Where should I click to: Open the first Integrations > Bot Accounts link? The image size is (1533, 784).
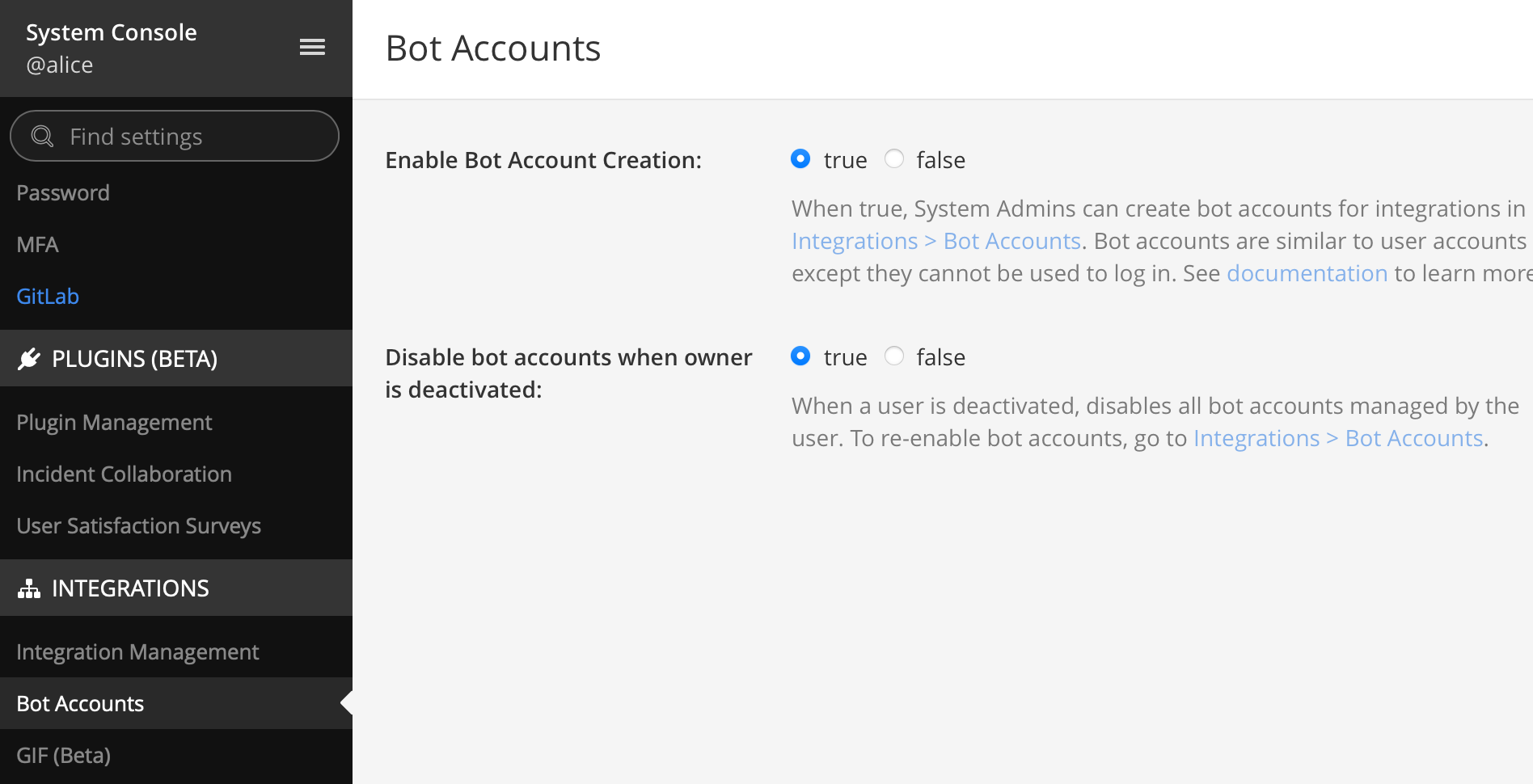[935, 240]
